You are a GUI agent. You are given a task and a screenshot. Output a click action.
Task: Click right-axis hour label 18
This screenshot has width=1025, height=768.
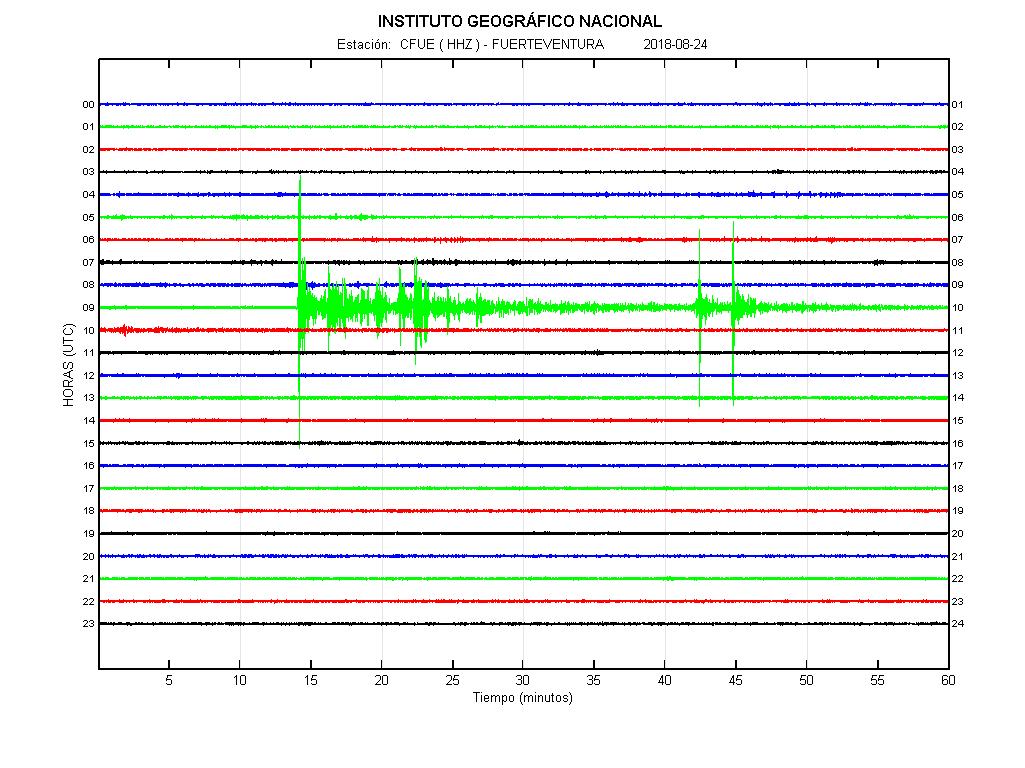[958, 489]
